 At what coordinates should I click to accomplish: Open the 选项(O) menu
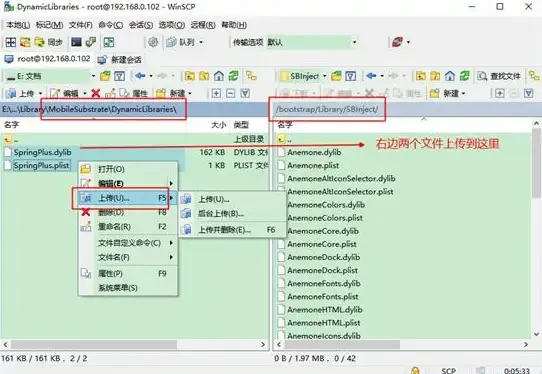click(172, 25)
